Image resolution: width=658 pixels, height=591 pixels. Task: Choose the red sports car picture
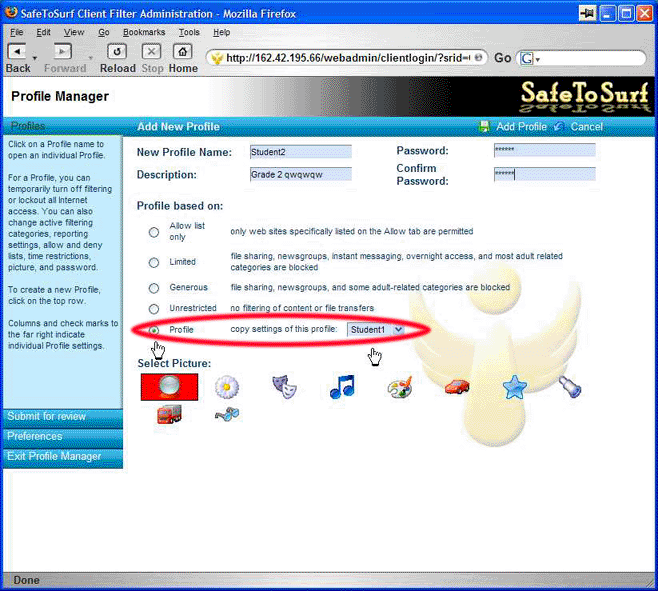457,387
